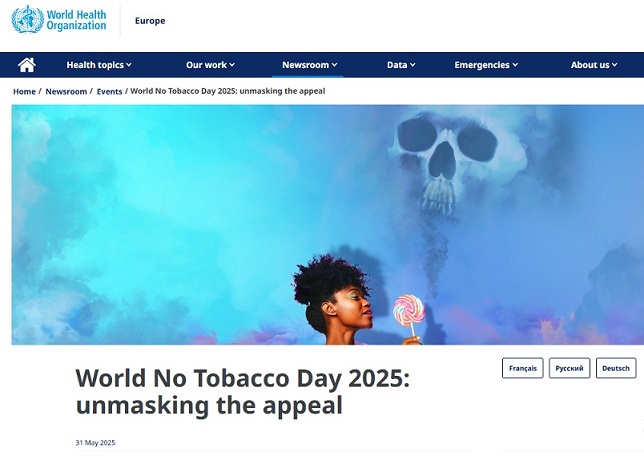Navigate to Events in the breadcrumb
The width and height of the screenshot is (644, 456).
click(109, 91)
